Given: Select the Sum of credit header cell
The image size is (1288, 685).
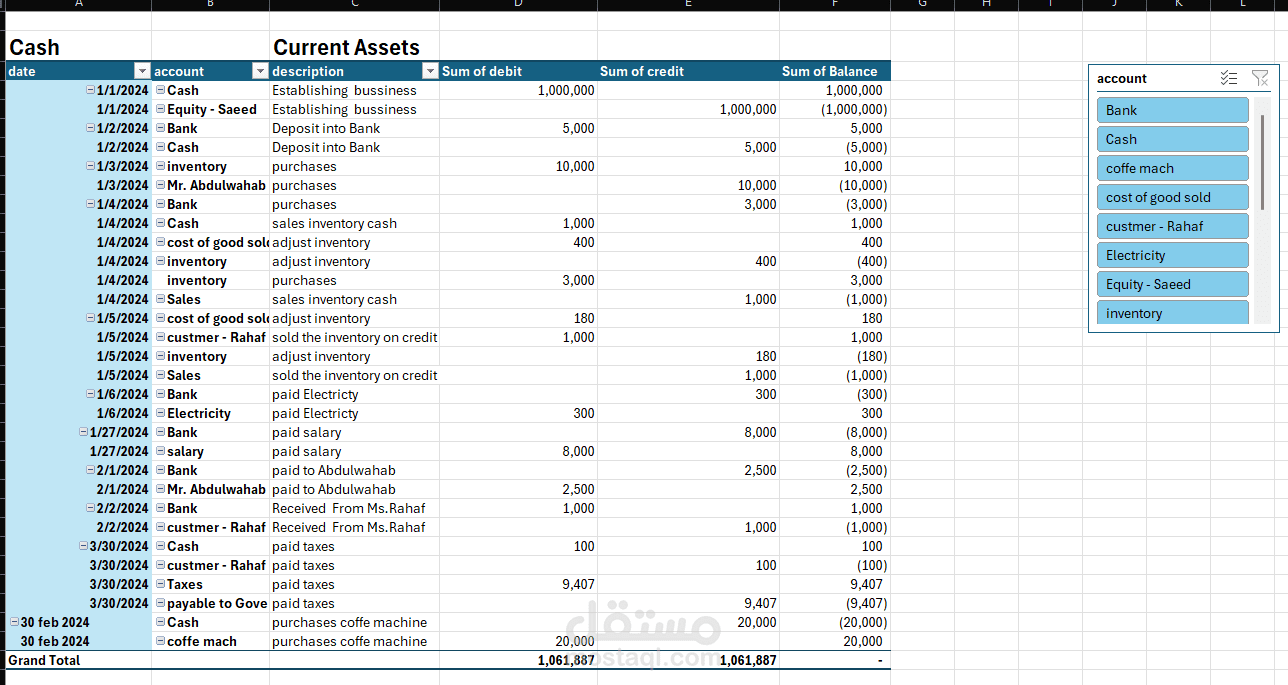Looking at the screenshot, I should tap(688, 71).
